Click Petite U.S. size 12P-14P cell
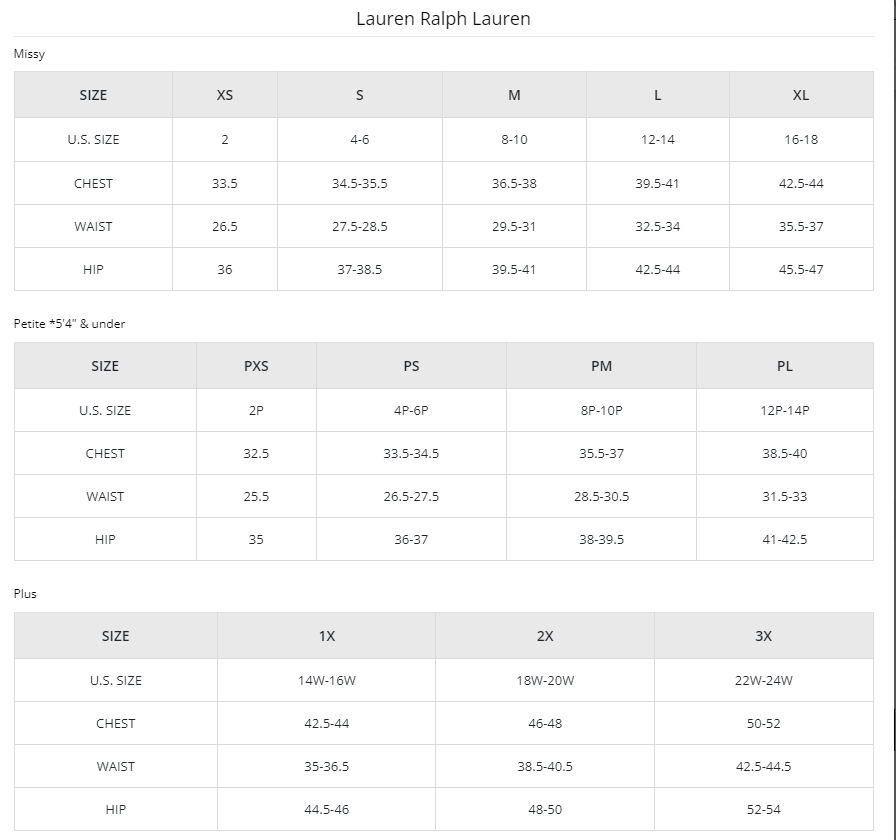Screen dimensions: 896x840 pos(785,411)
